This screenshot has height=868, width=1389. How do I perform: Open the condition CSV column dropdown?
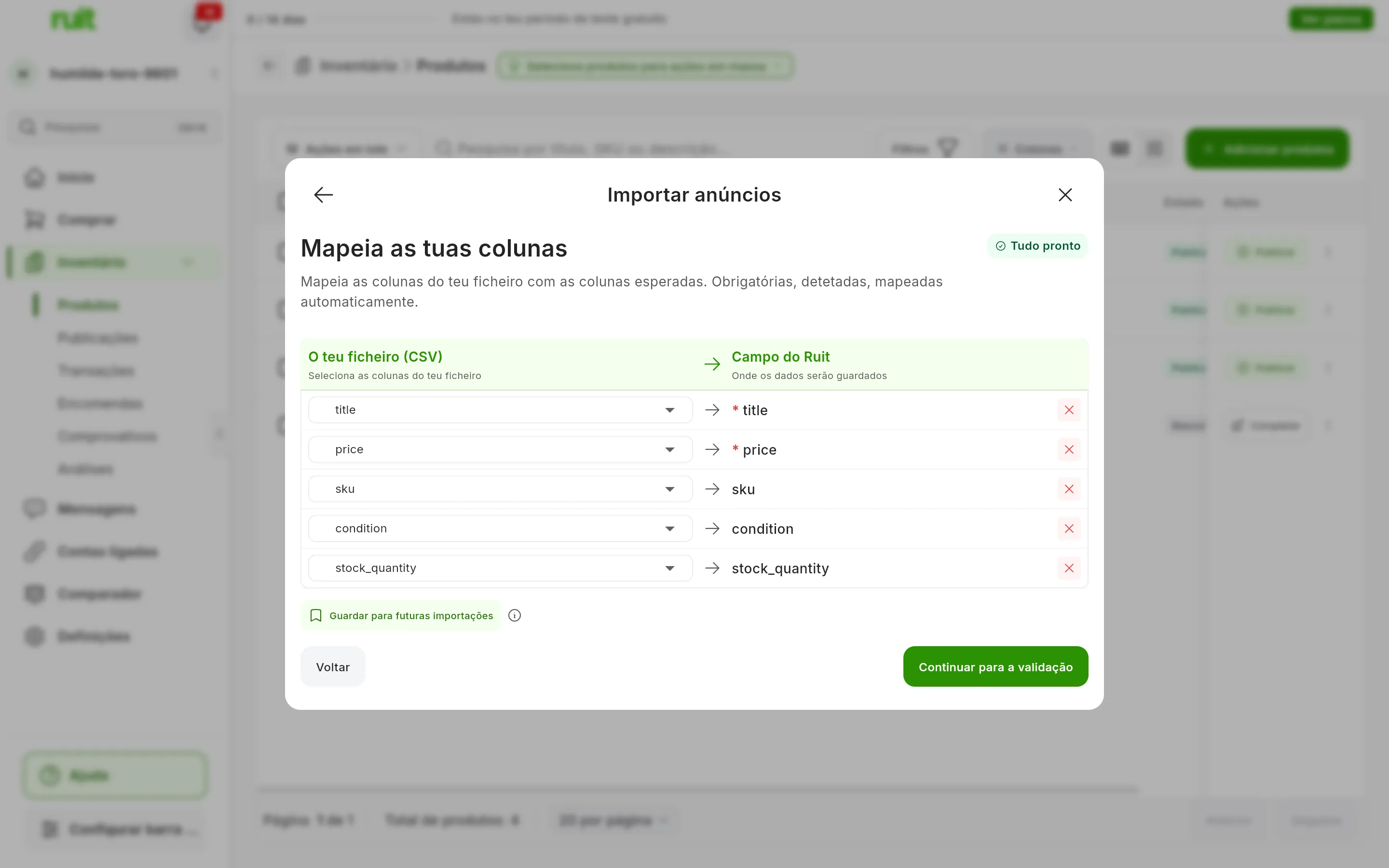[x=500, y=529]
